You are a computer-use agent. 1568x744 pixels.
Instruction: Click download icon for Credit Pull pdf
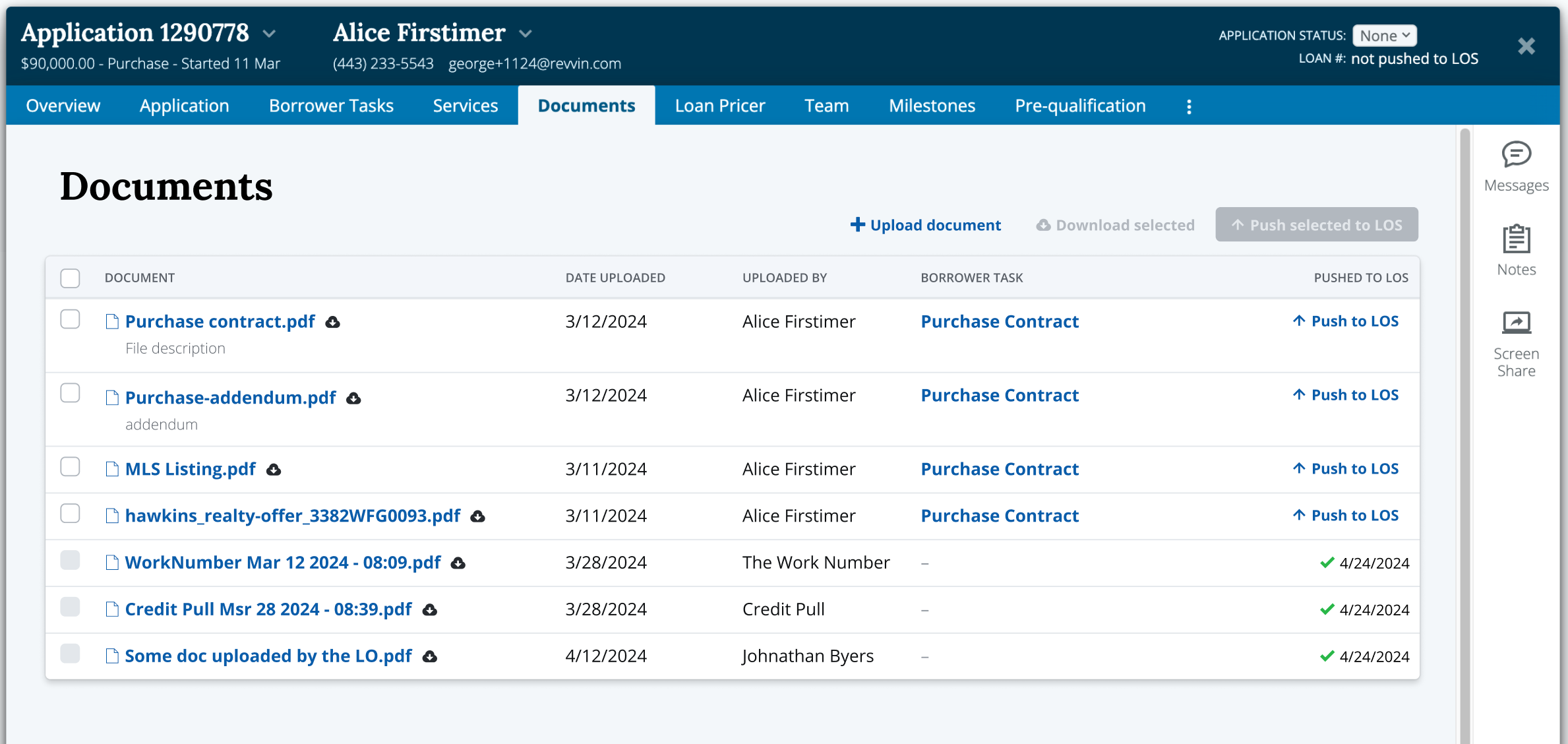click(430, 610)
